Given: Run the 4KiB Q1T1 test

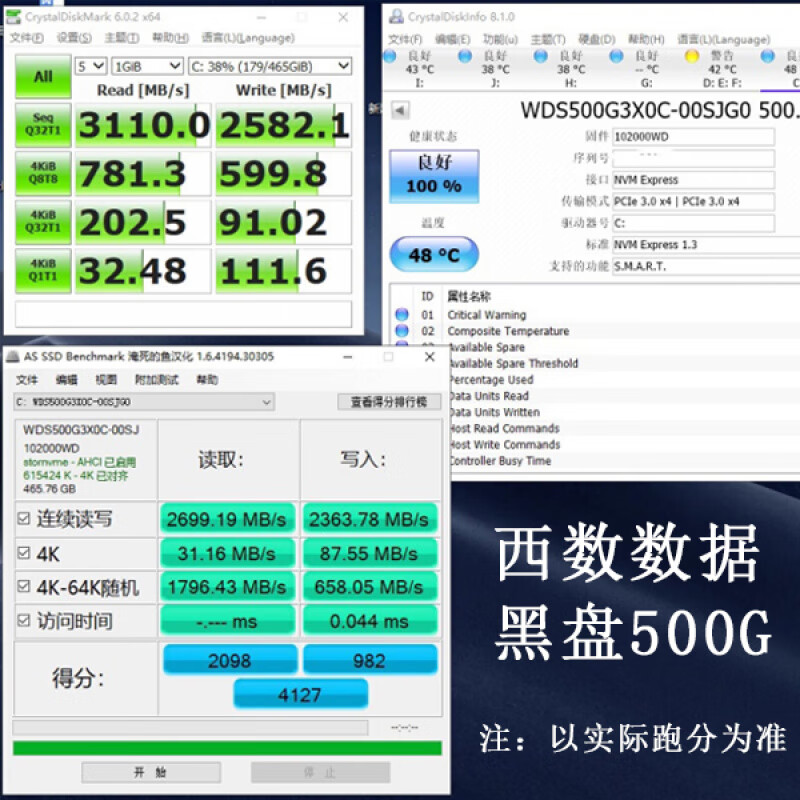Looking at the screenshot, I should click(43, 270).
